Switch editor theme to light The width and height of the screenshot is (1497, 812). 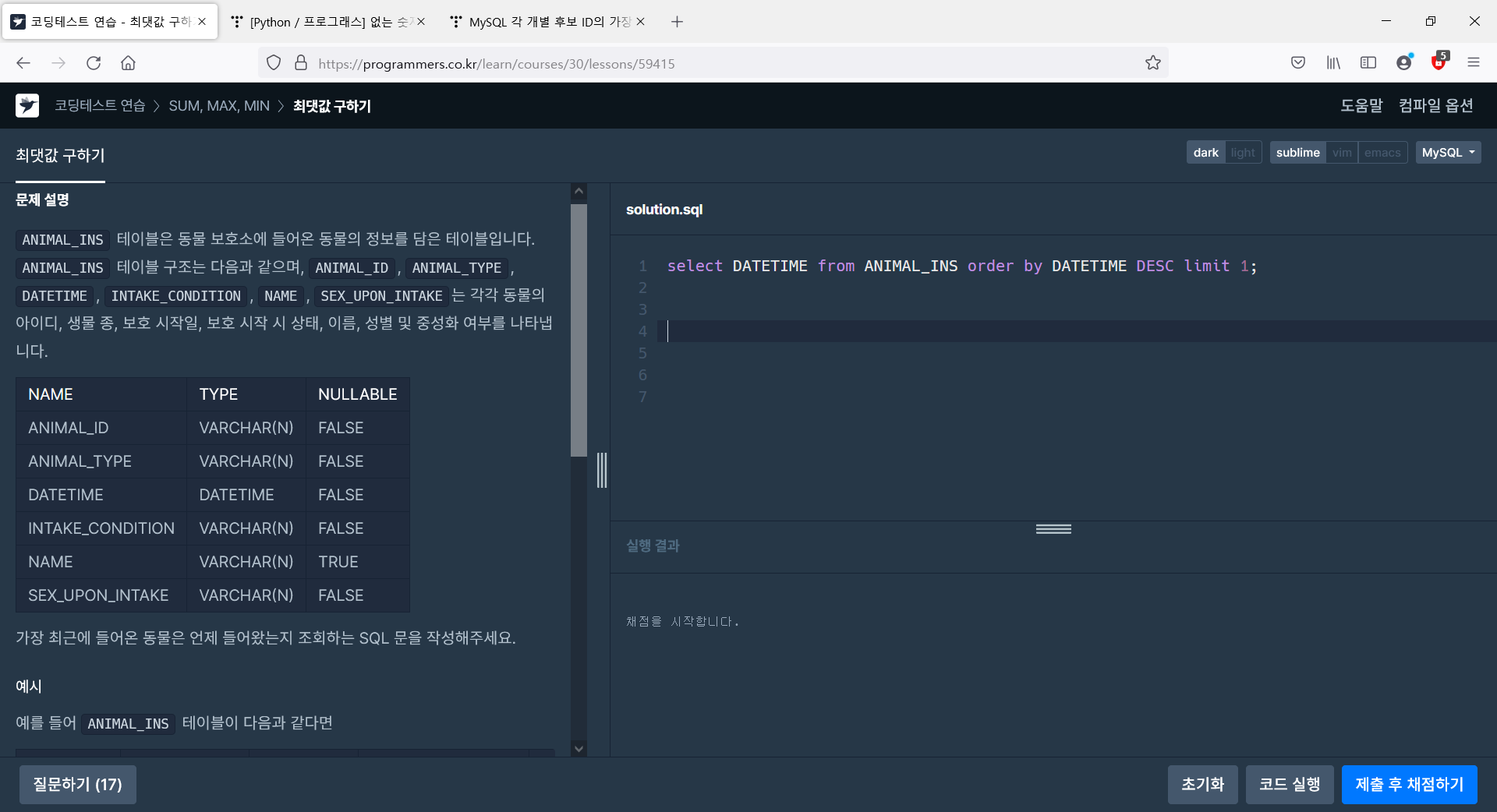(1243, 152)
